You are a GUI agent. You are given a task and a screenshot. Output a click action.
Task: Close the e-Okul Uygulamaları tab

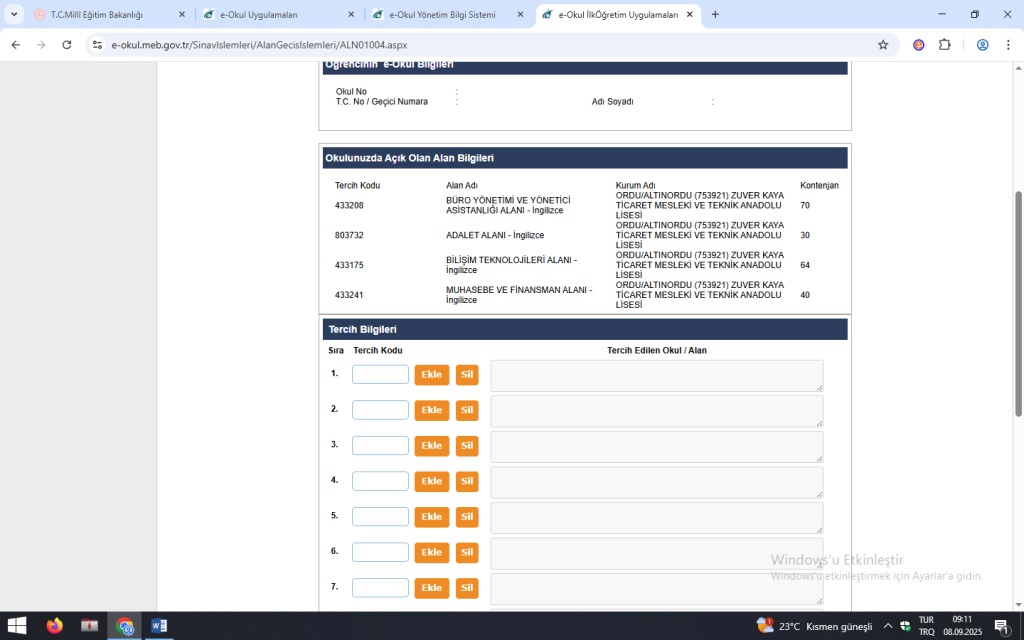[x=351, y=15]
